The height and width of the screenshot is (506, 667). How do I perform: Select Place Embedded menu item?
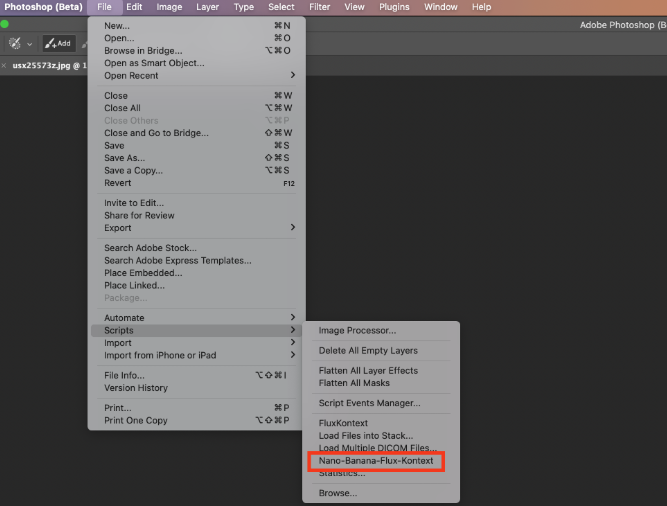[143, 273]
